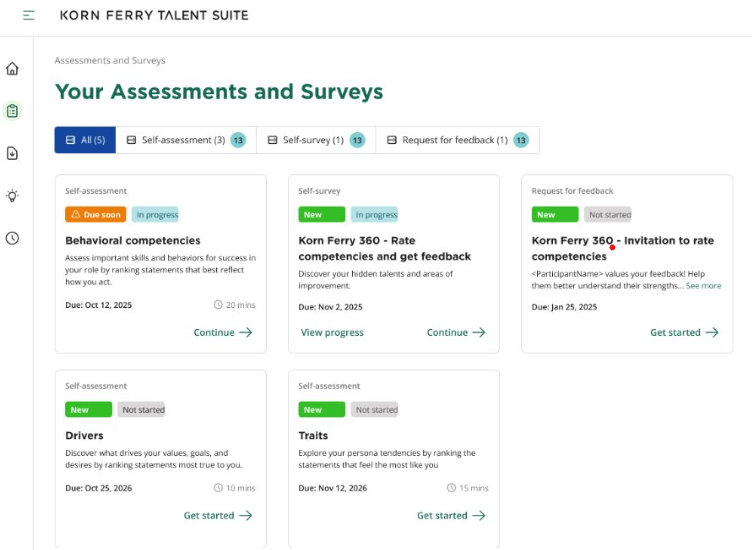Click New badge on Request for feedback card

(555, 214)
